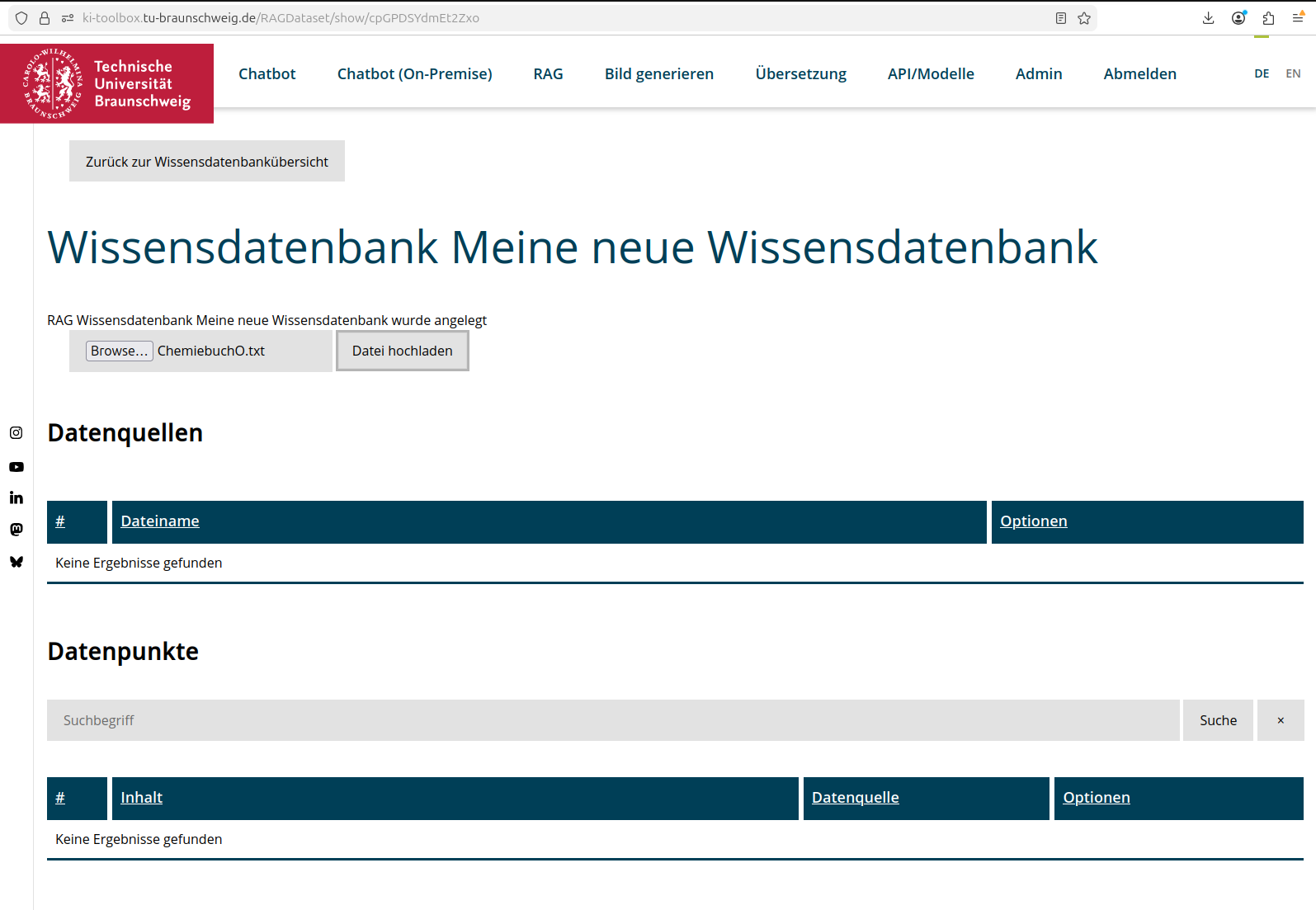Open the LinkedIn social icon
This screenshot has height=910, width=1316.
(x=17, y=497)
